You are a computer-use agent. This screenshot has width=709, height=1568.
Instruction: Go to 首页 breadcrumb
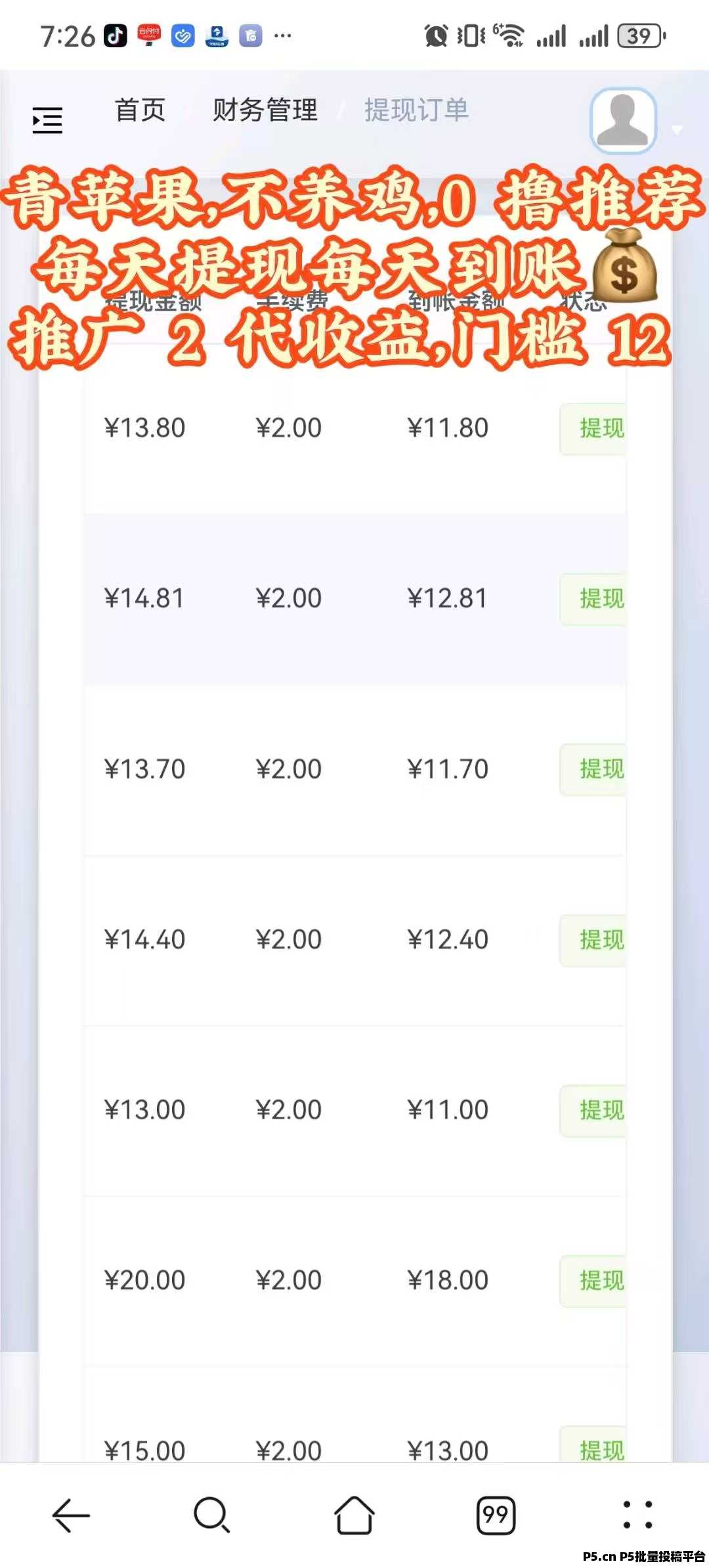140,110
